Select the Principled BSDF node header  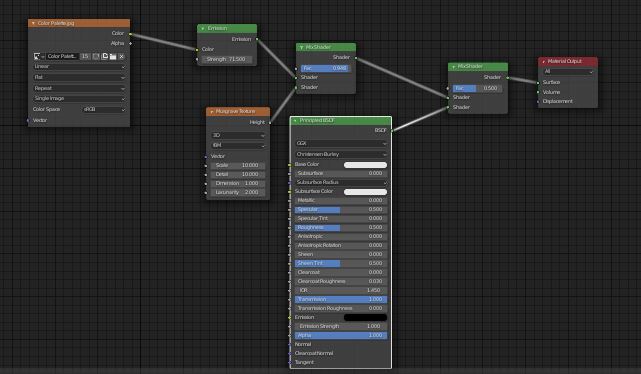341,121
